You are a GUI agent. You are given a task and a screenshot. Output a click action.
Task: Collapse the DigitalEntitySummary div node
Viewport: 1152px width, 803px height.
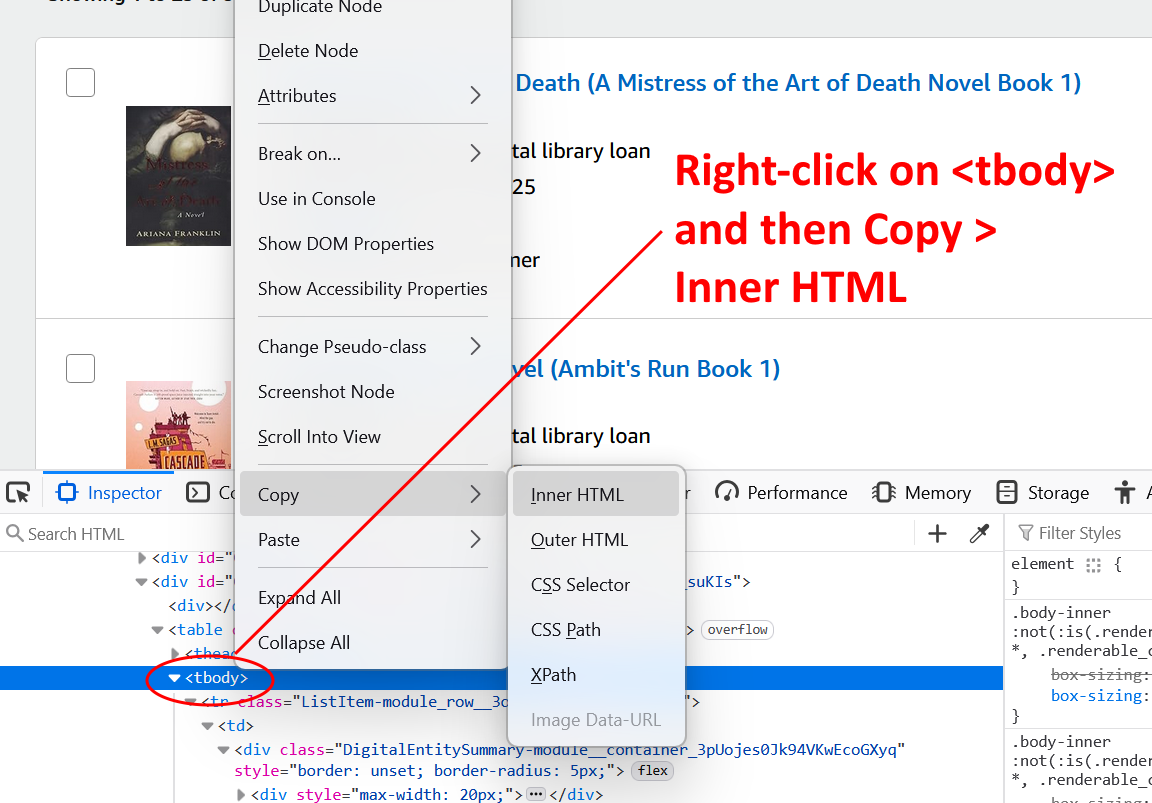tap(223, 750)
